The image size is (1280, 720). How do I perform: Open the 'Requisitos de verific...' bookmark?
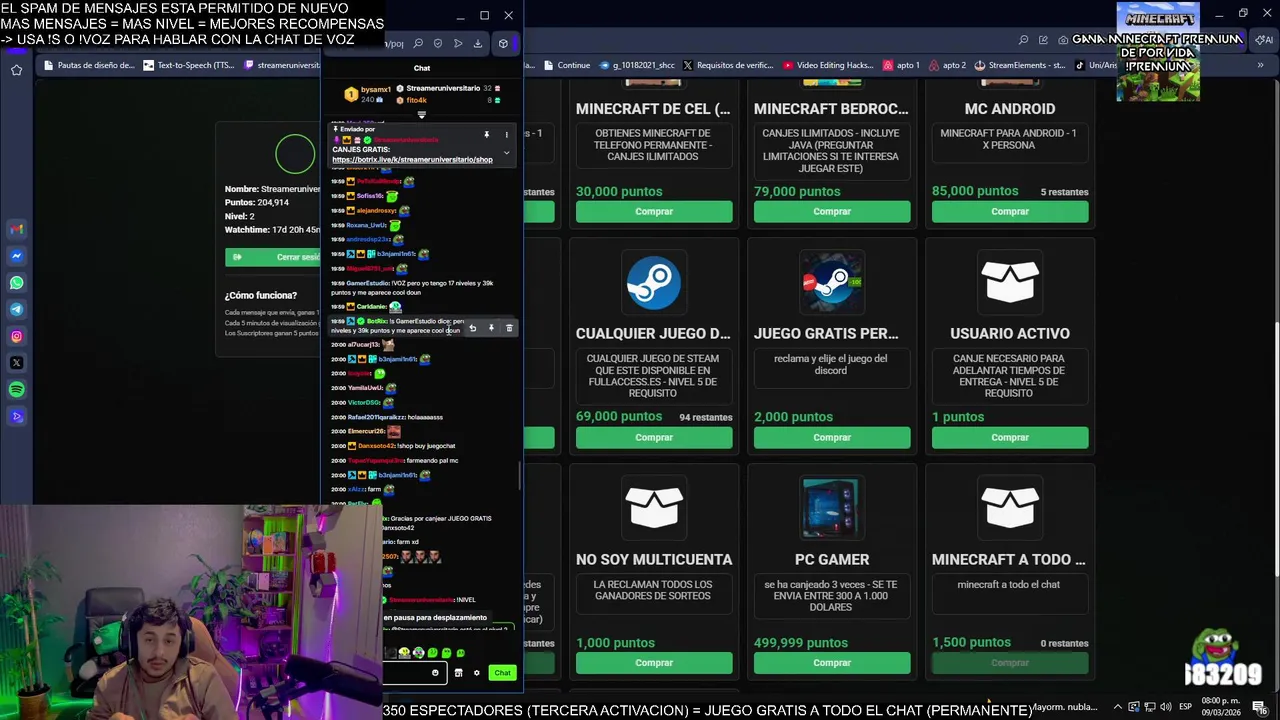click(x=728, y=65)
